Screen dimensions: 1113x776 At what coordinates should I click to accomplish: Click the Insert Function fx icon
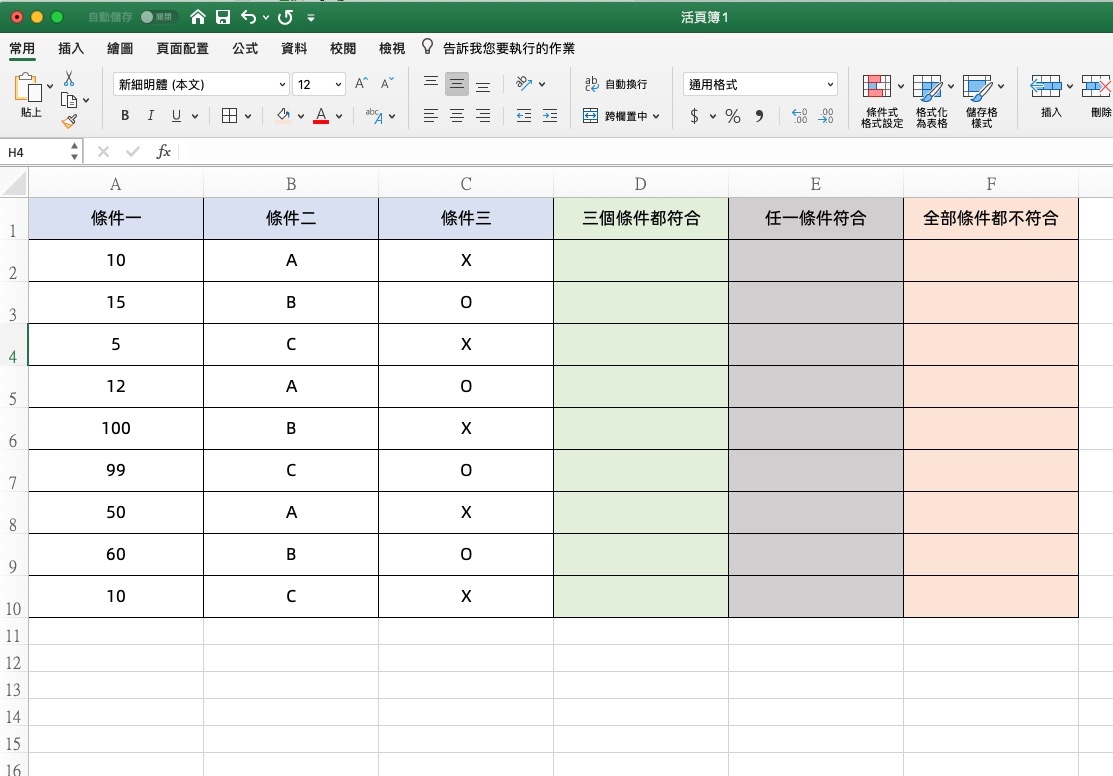point(163,152)
